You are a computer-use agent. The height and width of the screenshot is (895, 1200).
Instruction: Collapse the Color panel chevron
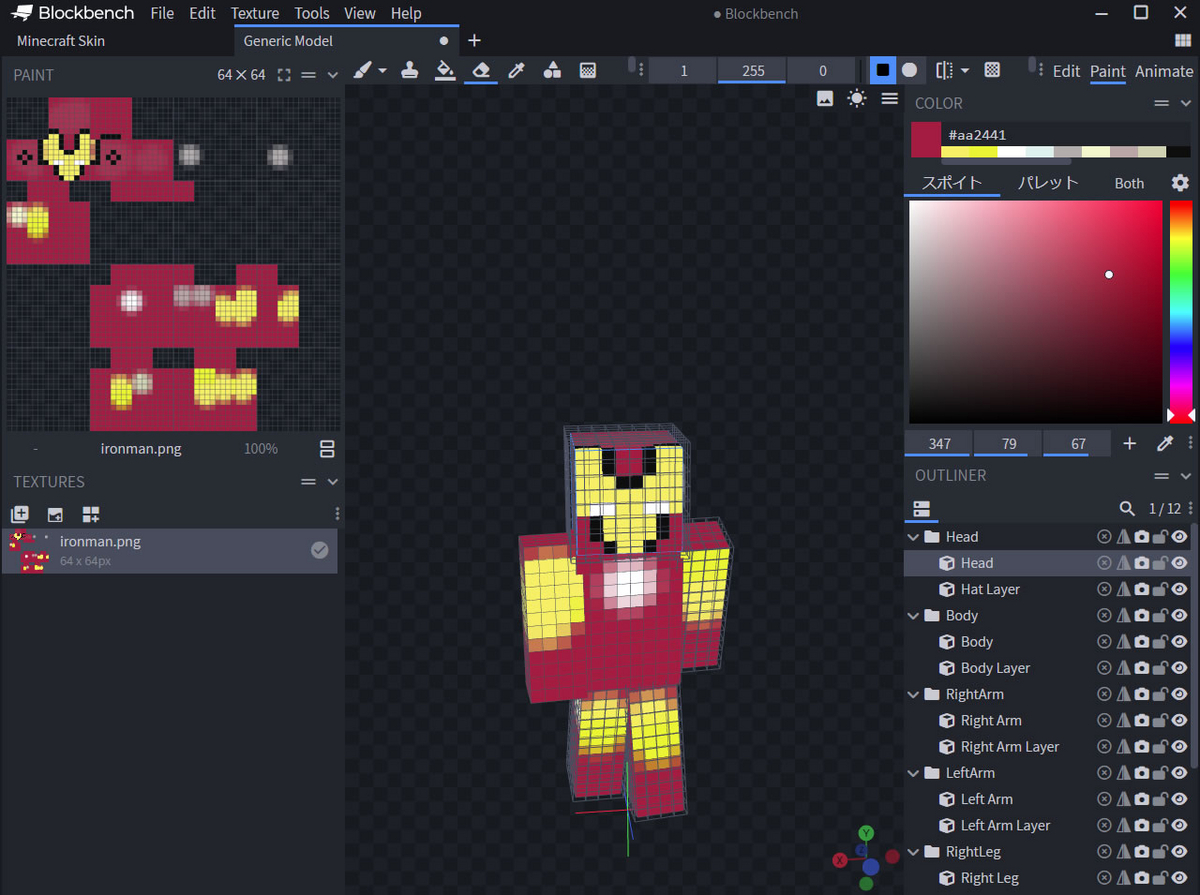(x=1186, y=103)
